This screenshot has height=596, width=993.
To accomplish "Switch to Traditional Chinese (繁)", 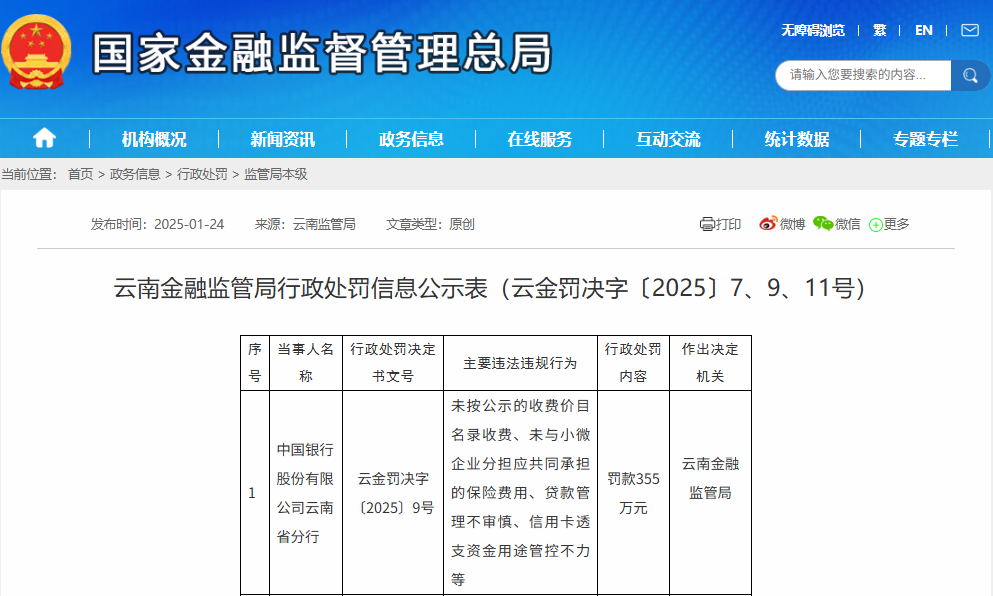I will pos(879,30).
